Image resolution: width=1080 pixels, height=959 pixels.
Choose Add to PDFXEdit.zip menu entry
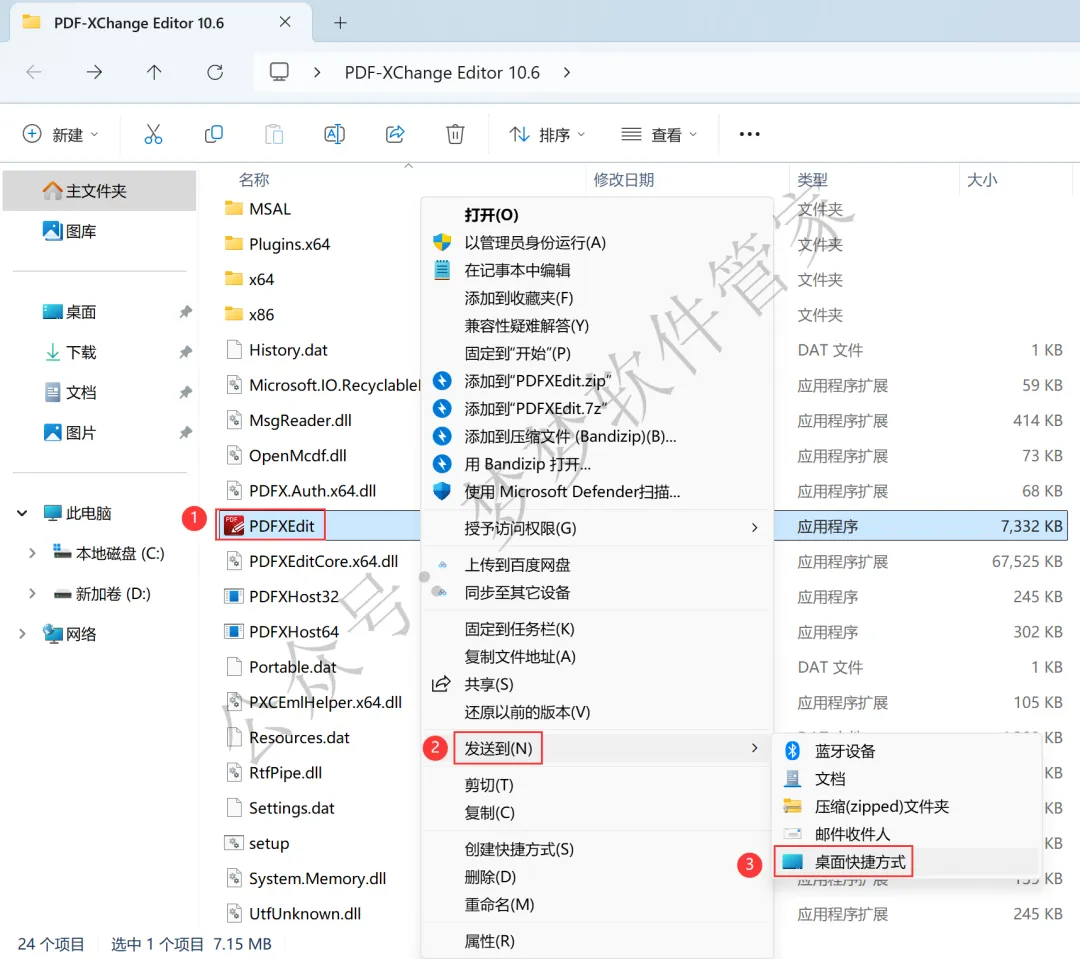coord(596,381)
